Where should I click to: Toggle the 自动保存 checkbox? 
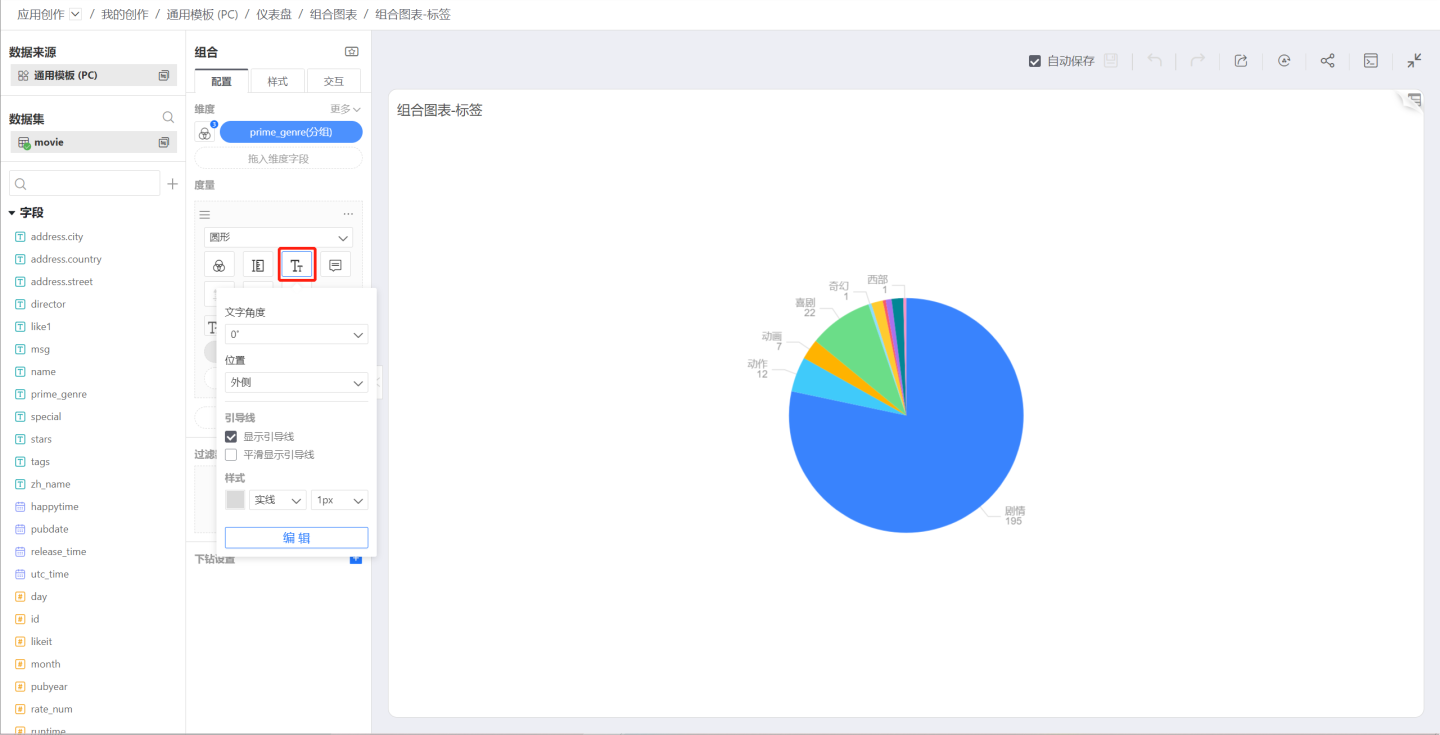click(1035, 61)
